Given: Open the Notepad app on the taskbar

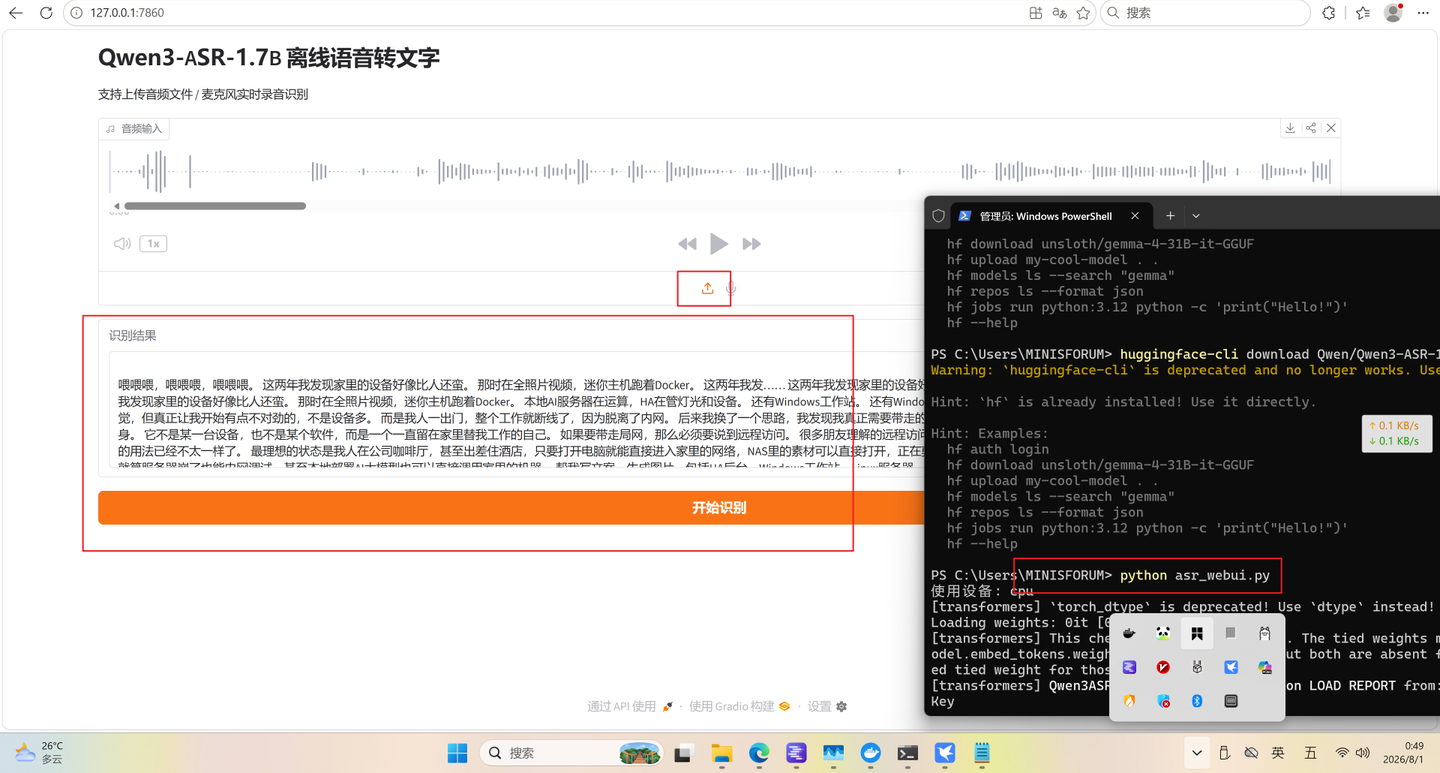Looking at the screenshot, I should [983, 753].
